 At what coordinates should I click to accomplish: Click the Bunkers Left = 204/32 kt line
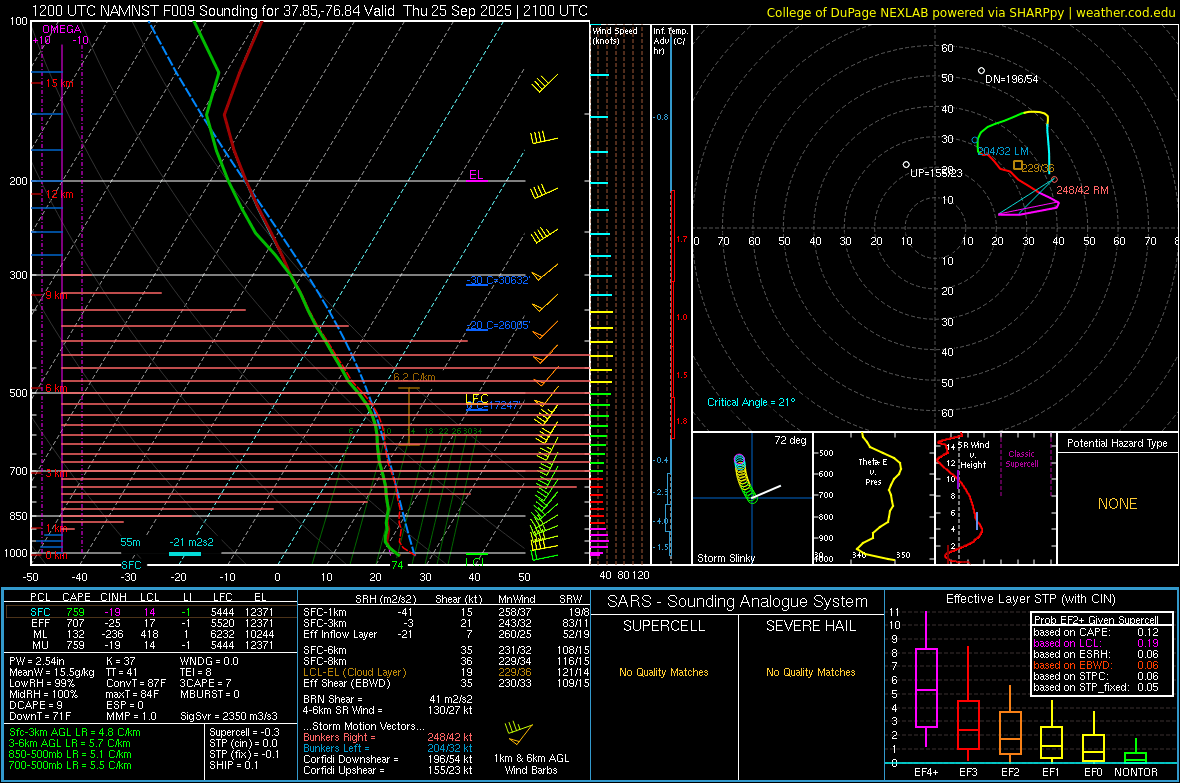point(388,748)
